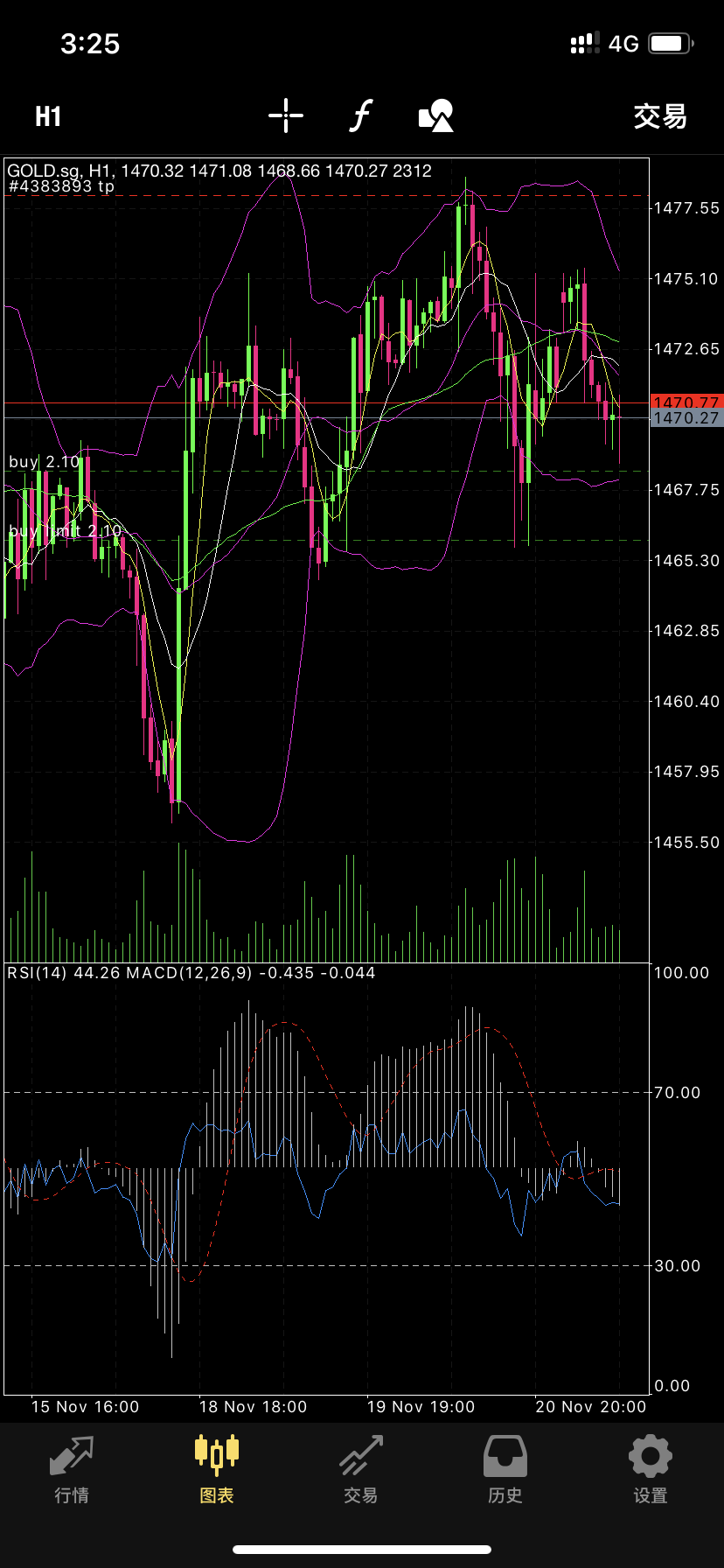Click the 1460.40 price axis value

tap(687, 702)
